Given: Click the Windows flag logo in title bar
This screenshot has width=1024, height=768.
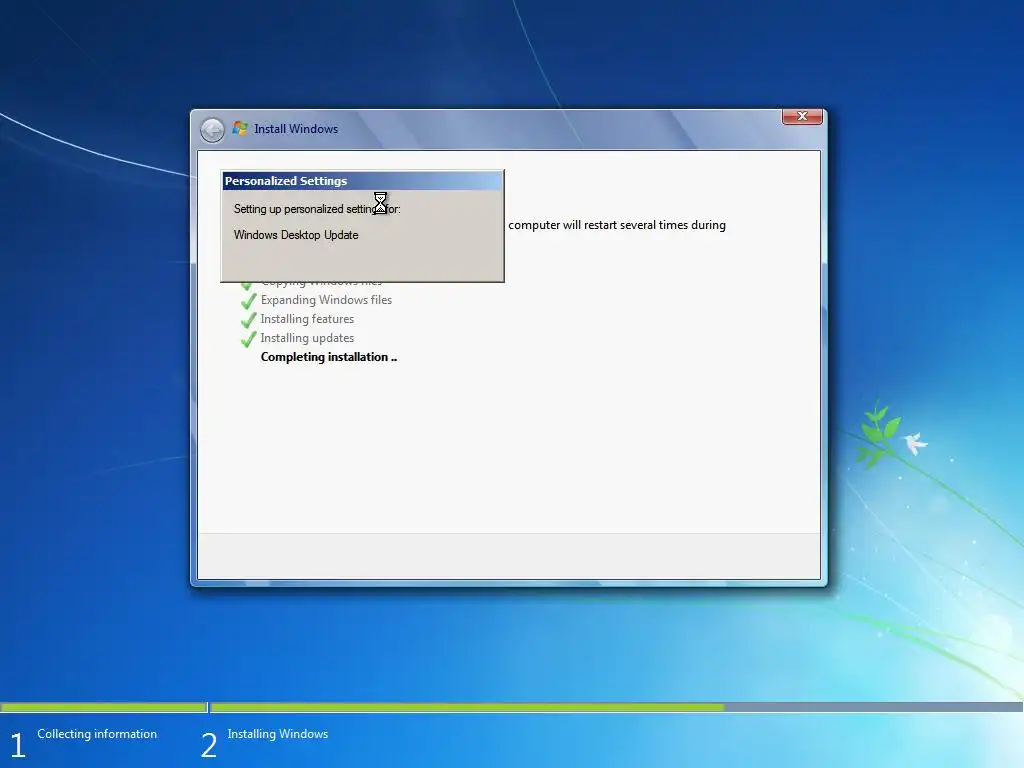Looking at the screenshot, I should click(240, 129).
